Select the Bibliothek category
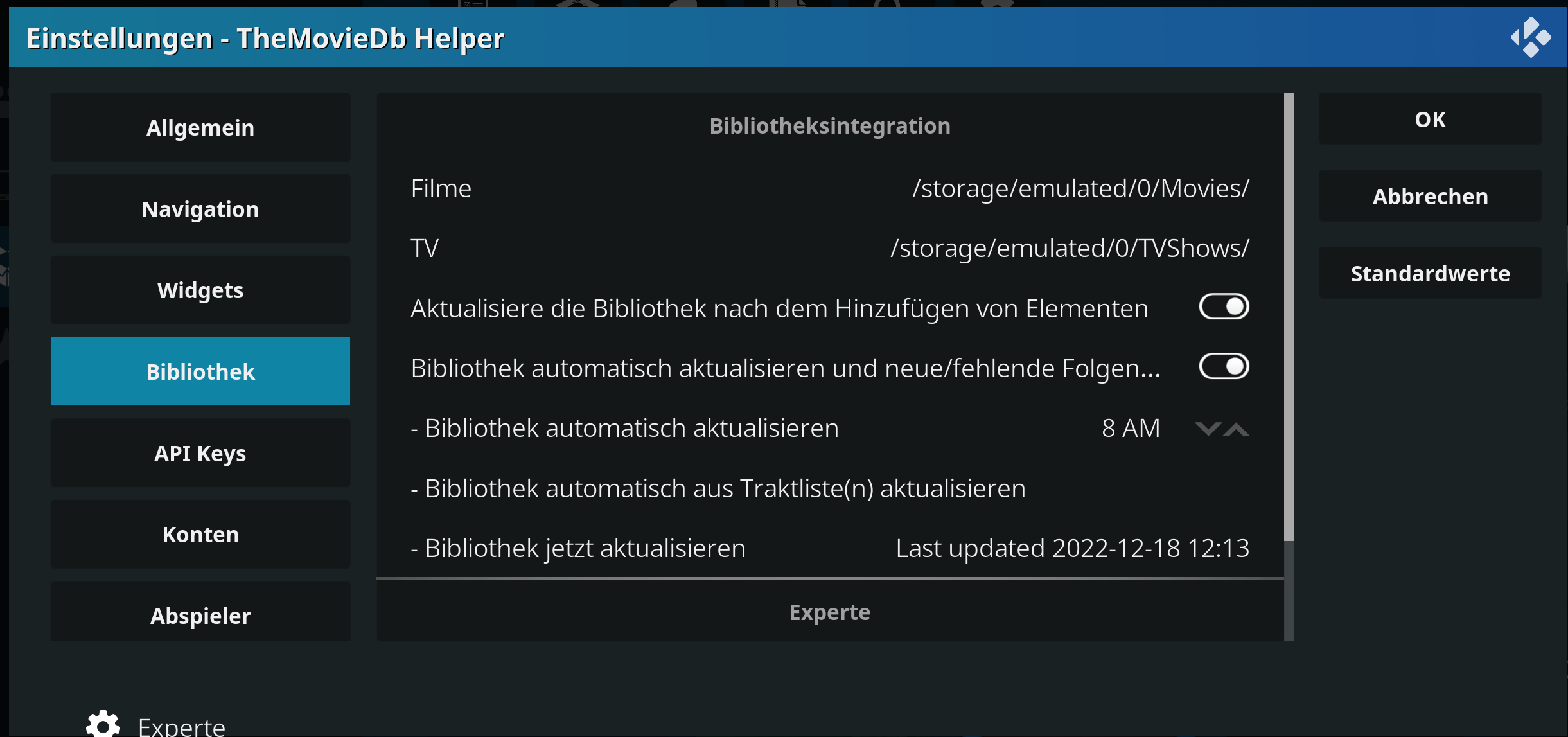This screenshot has width=1568, height=737. click(200, 371)
